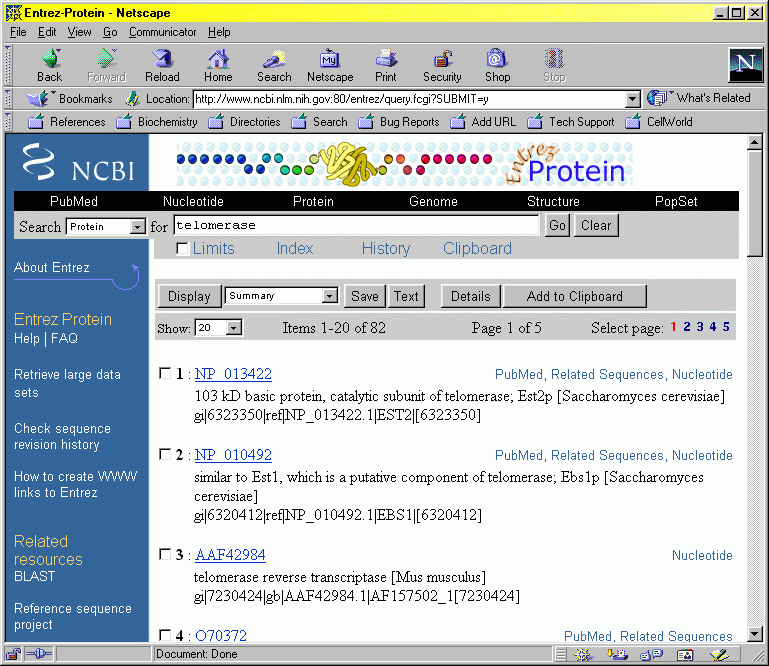This screenshot has height=666, width=769.
Task: Open the Tech Support bookmark folder
Action: tap(571, 122)
